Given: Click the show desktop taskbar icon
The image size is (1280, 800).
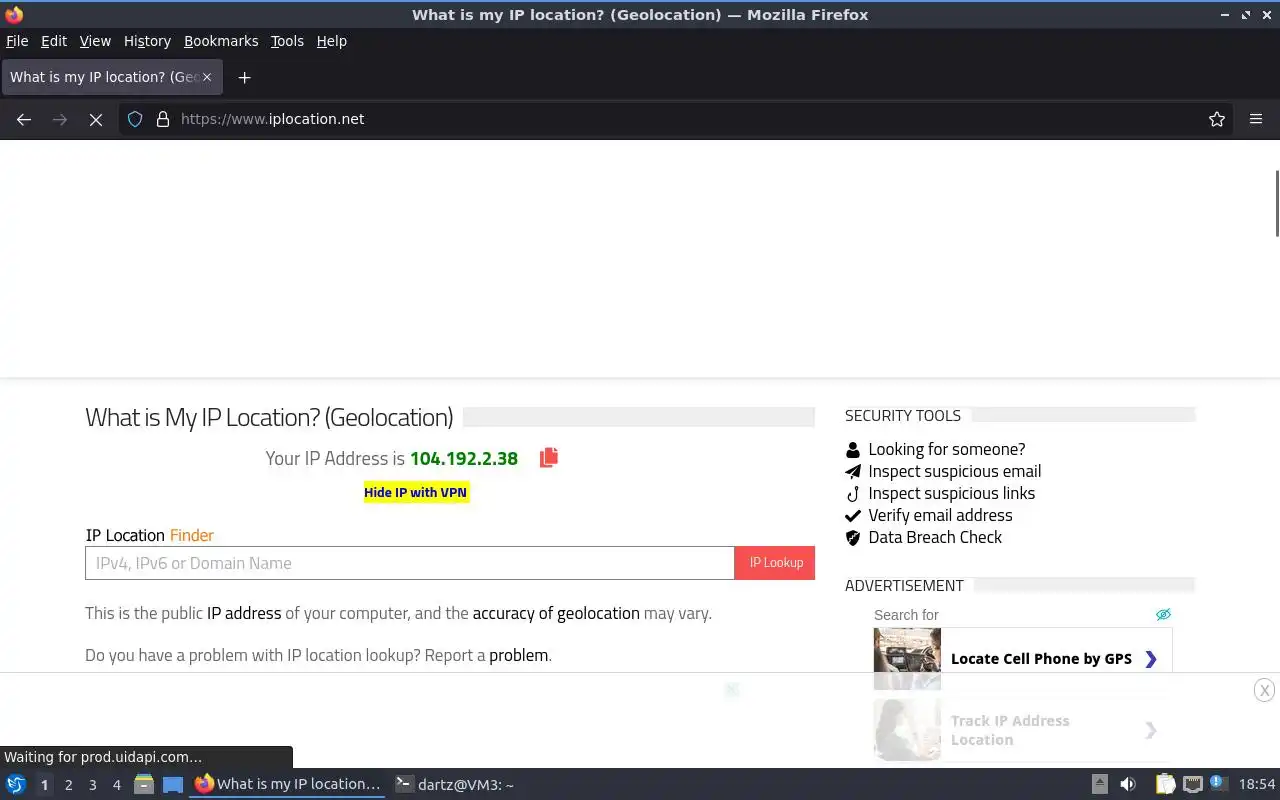Looking at the screenshot, I should tap(173, 785).
